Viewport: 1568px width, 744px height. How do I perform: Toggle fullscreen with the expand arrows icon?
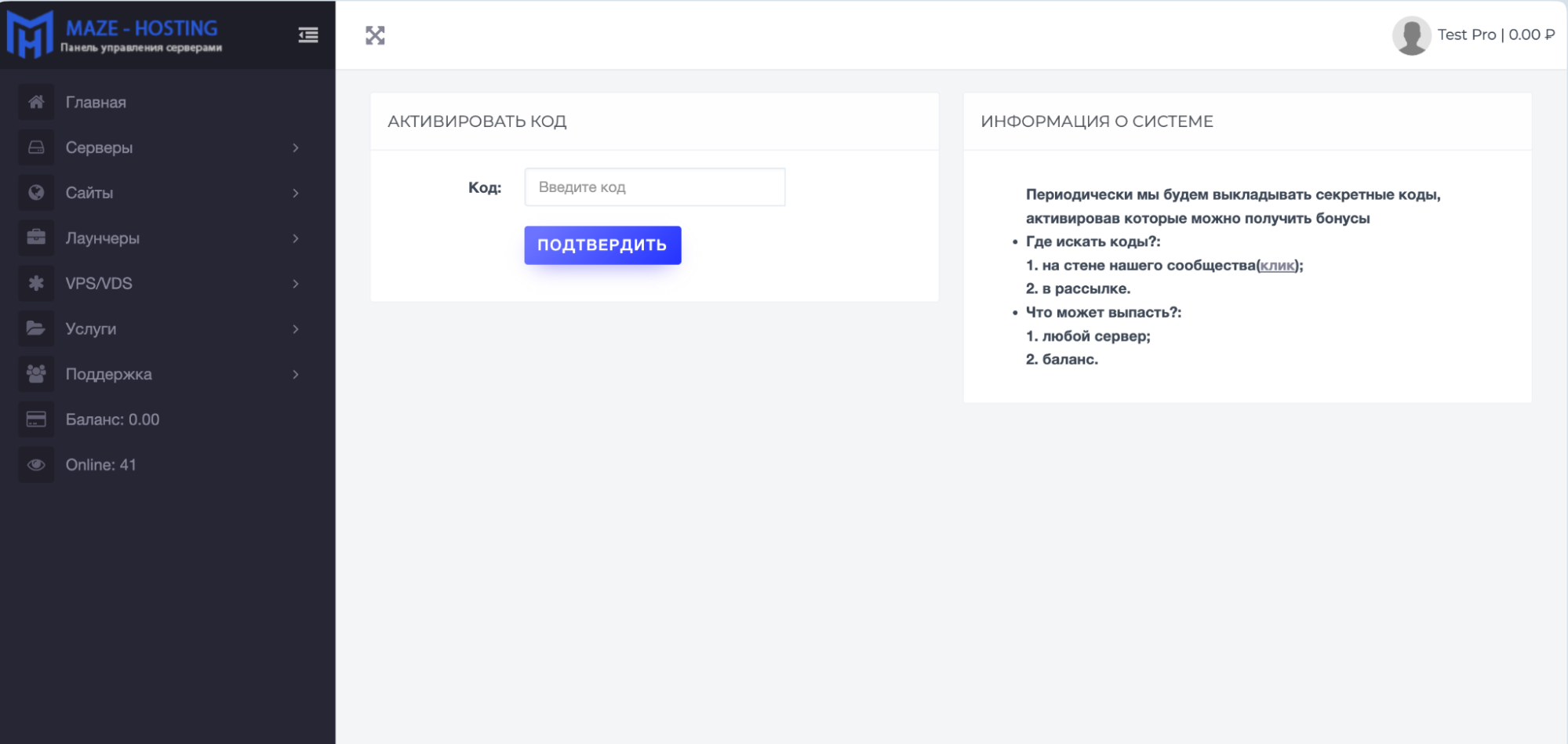tap(375, 35)
